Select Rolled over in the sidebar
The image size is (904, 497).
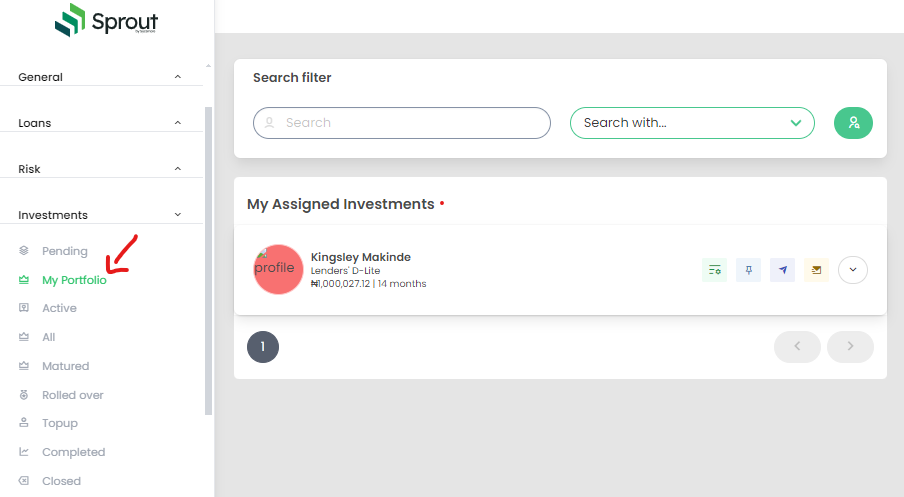tap(72, 395)
